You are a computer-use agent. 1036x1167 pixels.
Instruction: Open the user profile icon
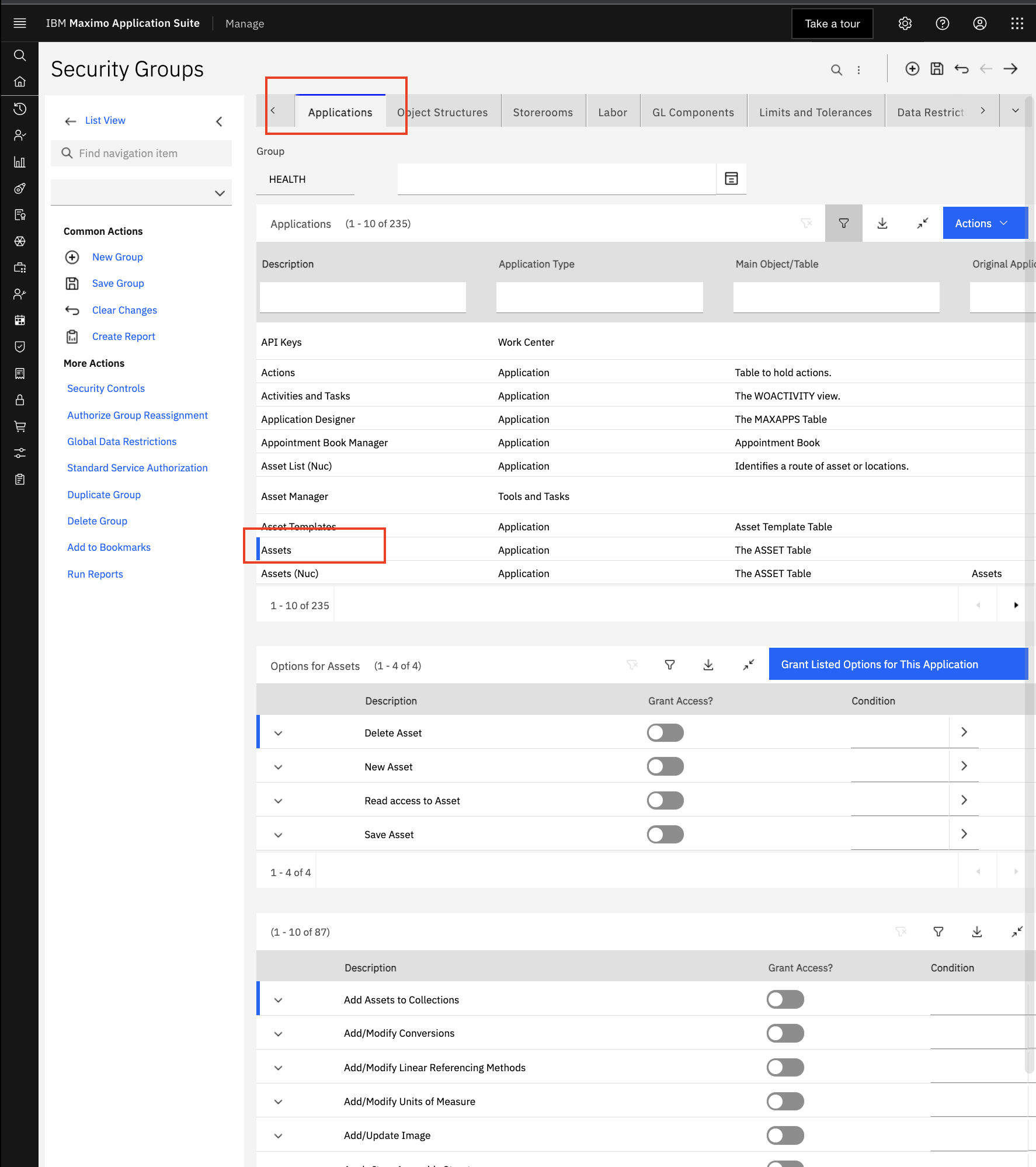pos(980,23)
